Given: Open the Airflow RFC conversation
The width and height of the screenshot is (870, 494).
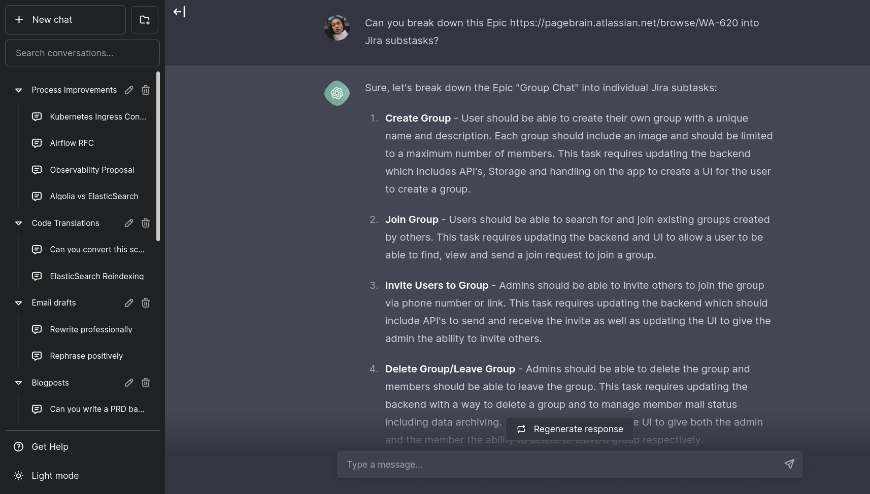Looking at the screenshot, I should tap(72, 143).
